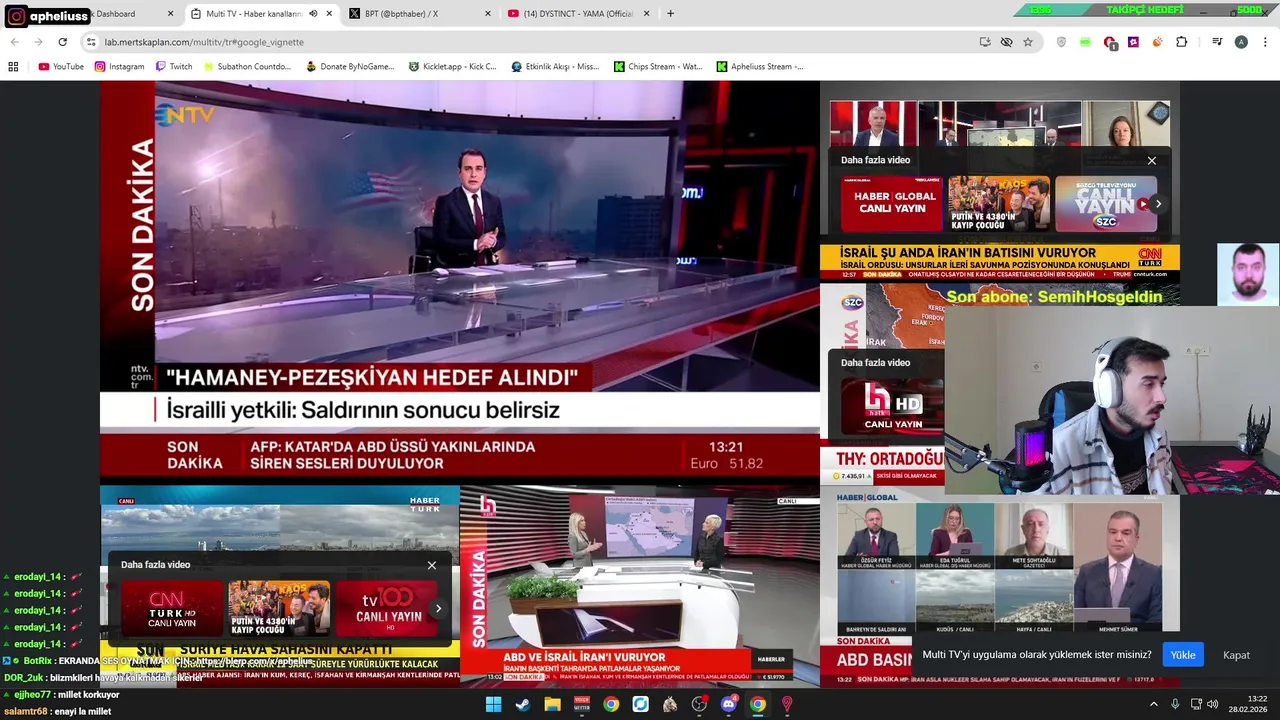Click the install app icon in the address bar
Image resolution: width=1280 pixels, height=720 pixels.
tap(985, 42)
